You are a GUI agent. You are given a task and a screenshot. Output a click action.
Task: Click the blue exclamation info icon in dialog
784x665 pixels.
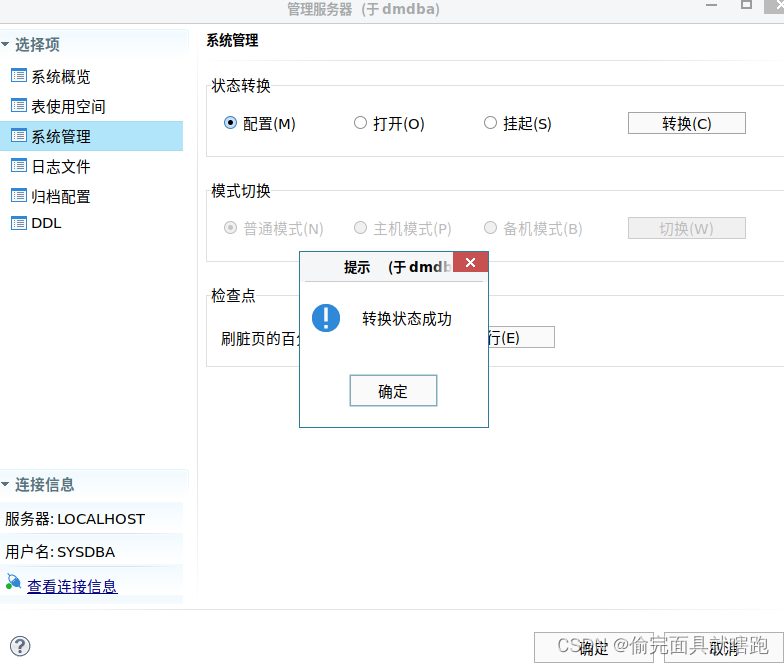(x=326, y=318)
